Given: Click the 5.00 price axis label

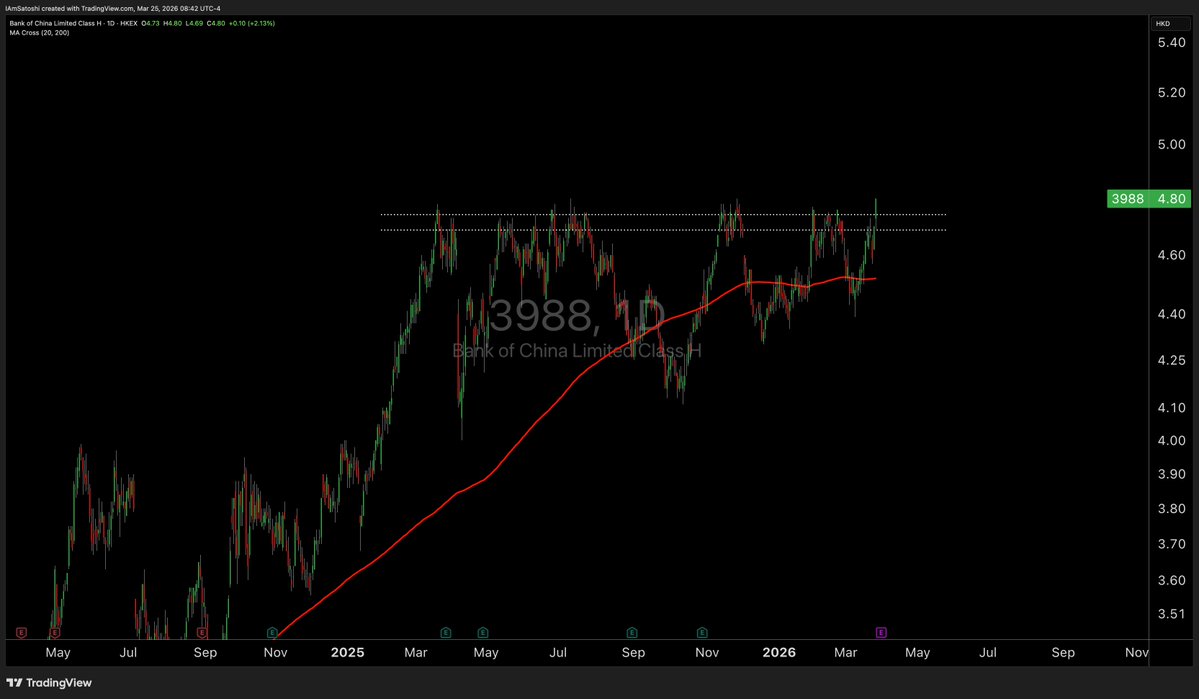Looking at the screenshot, I should [1171, 145].
